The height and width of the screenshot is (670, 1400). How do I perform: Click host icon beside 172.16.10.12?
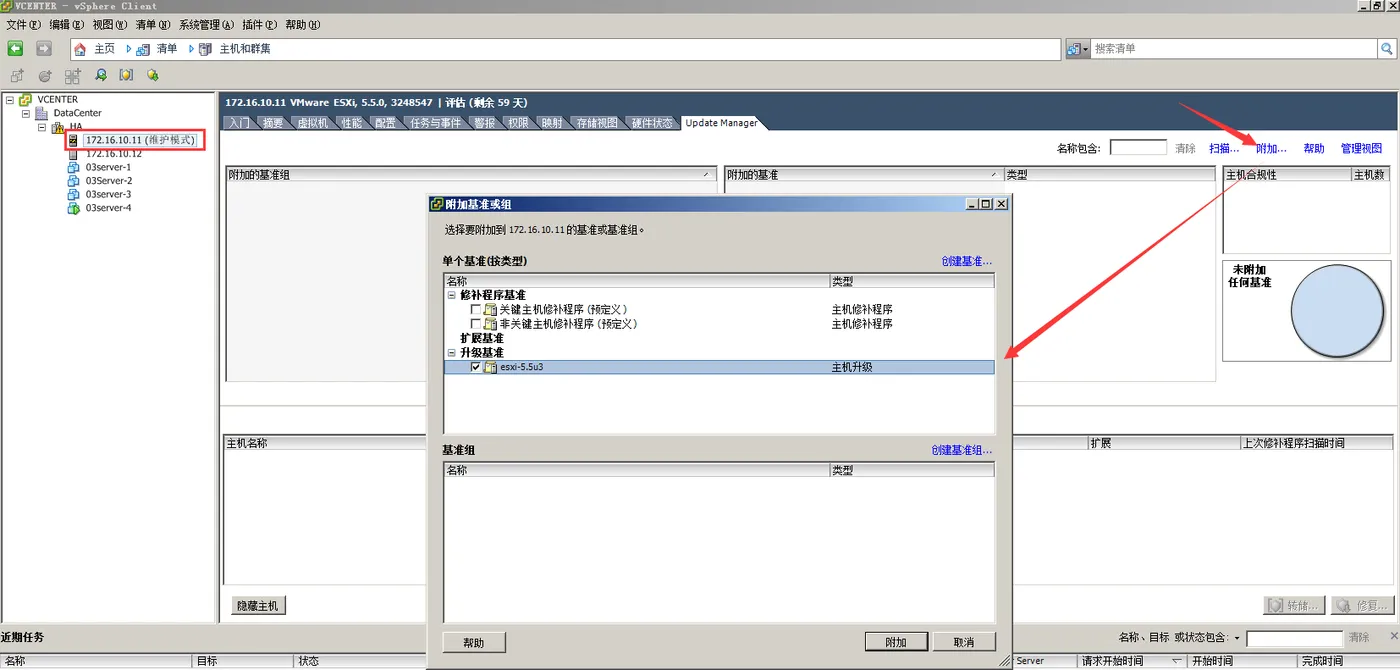pos(74,154)
